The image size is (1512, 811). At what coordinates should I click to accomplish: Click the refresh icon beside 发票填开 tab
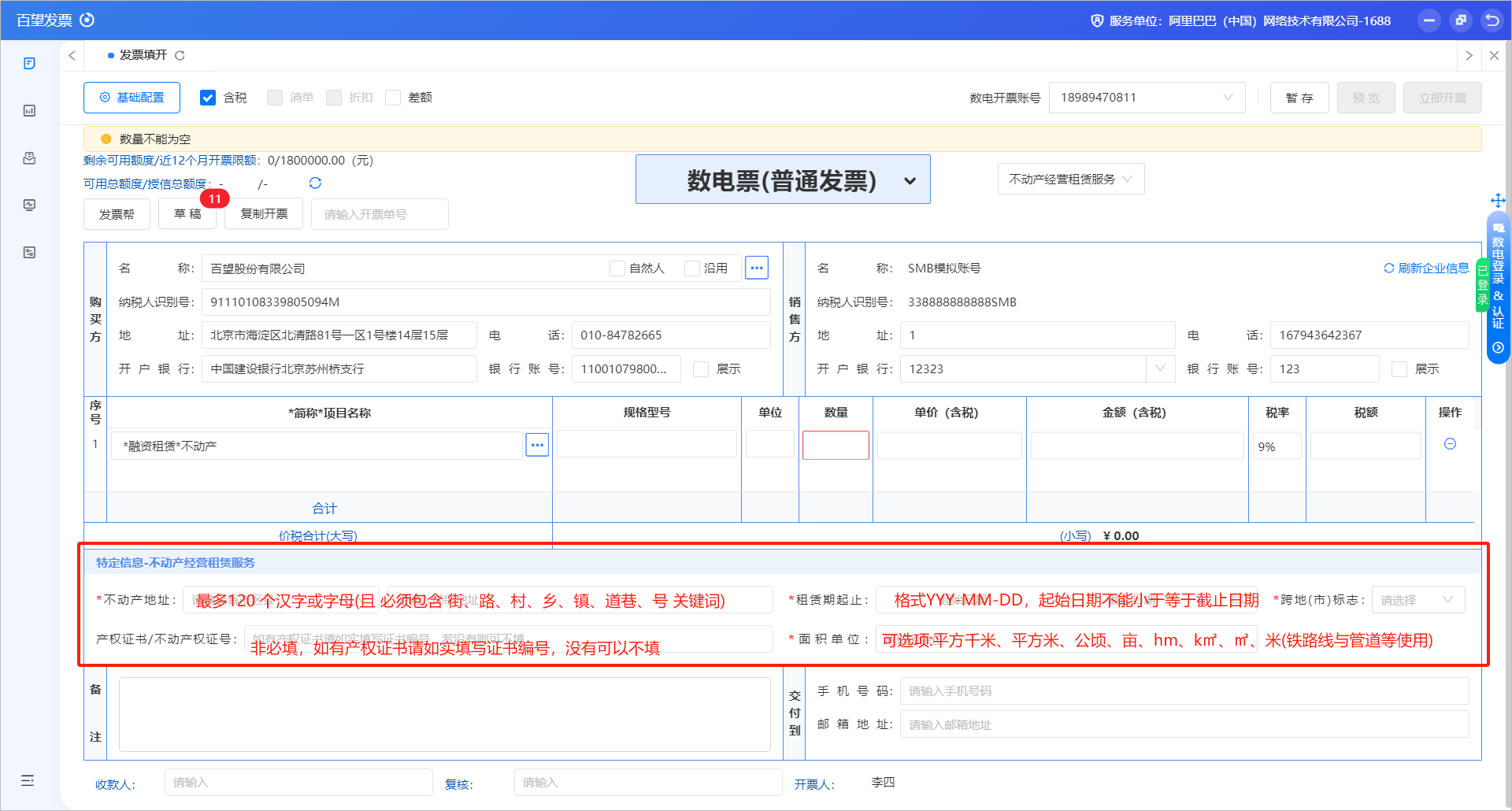[x=180, y=55]
